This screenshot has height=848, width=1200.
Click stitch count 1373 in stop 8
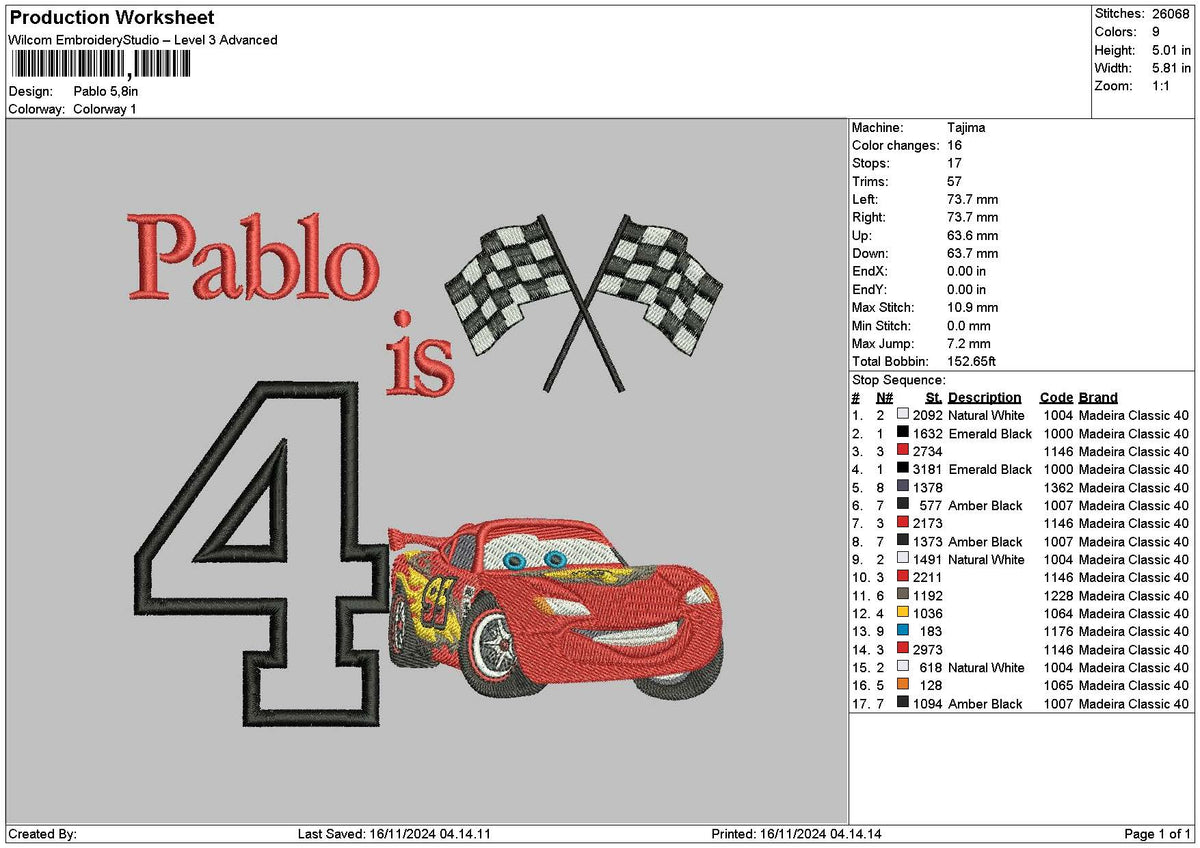(x=927, y=541)
